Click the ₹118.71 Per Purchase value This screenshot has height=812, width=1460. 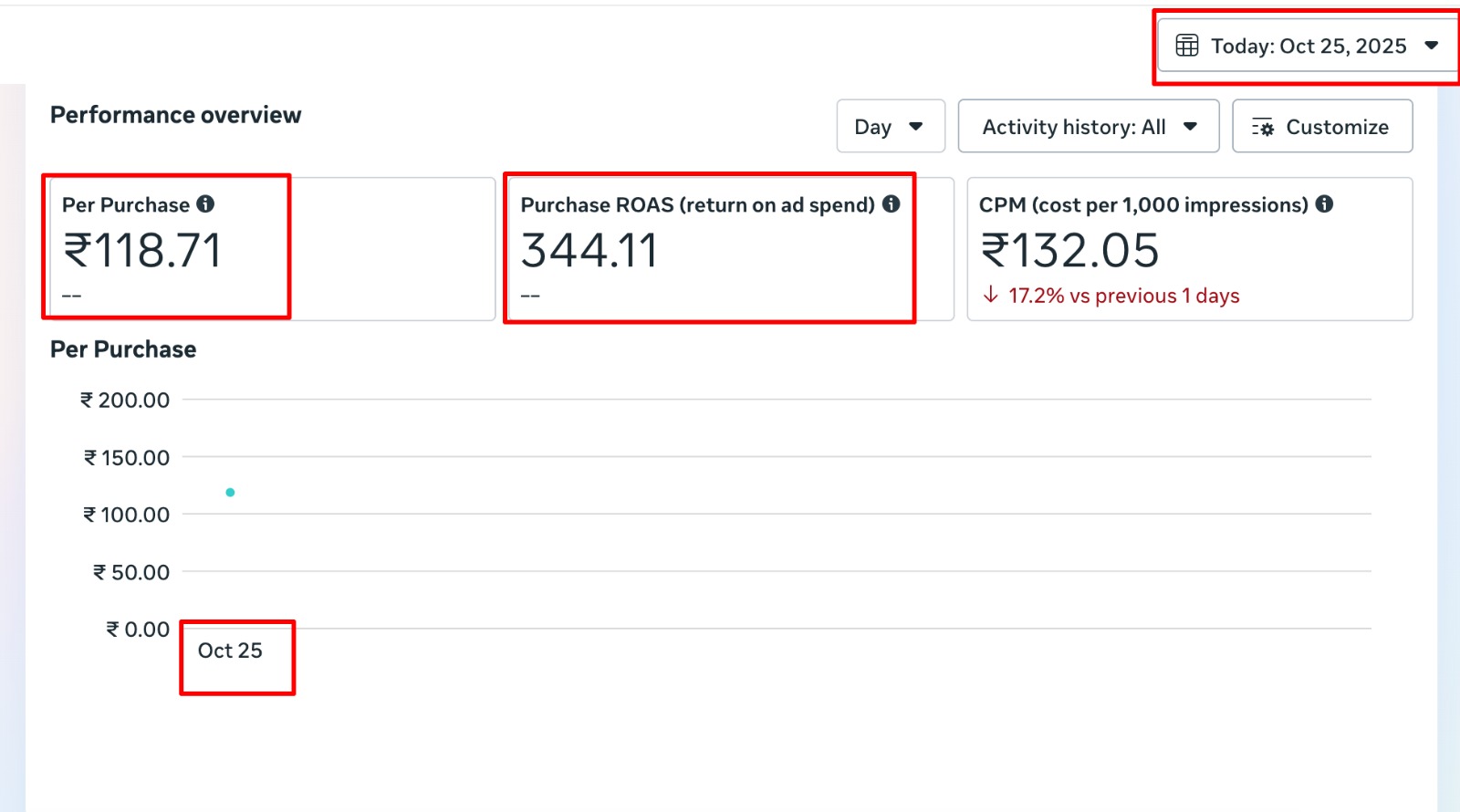142,251
